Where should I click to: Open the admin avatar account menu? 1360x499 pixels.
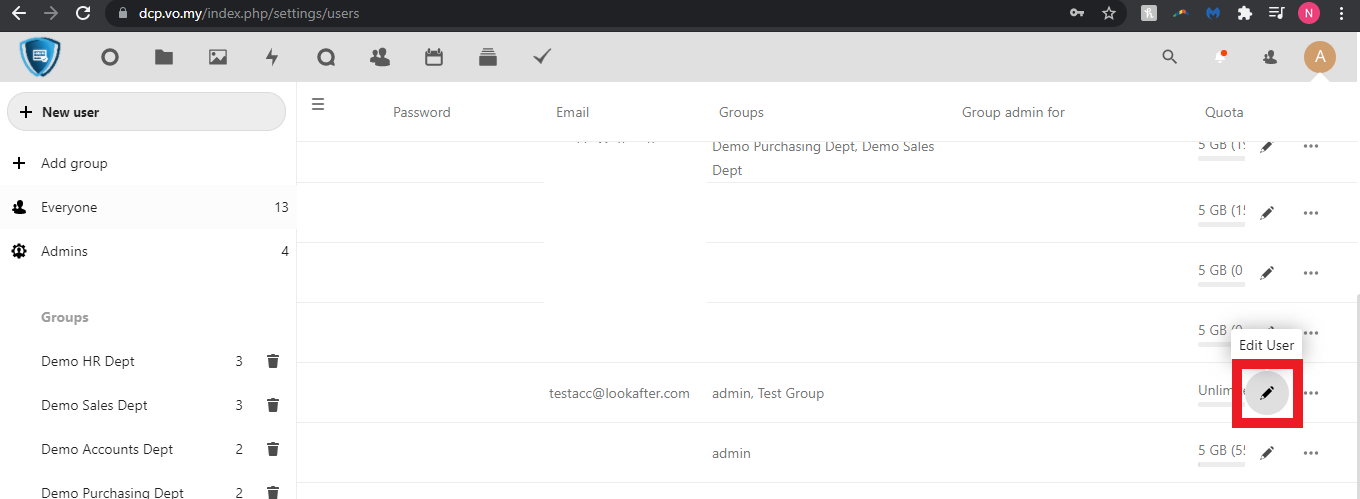point(1319,57)
